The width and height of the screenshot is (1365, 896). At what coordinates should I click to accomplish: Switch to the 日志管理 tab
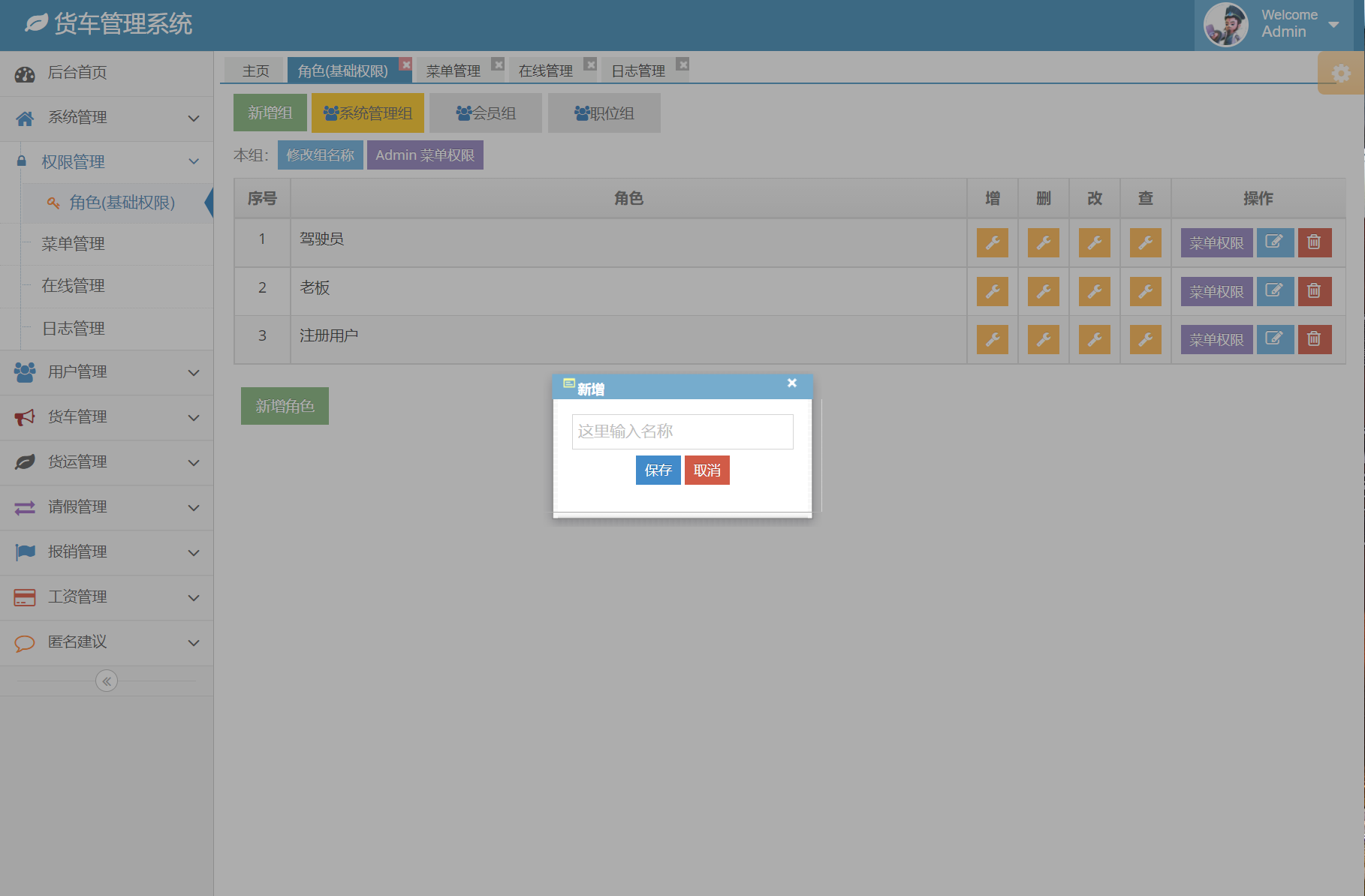coord(638,71)
